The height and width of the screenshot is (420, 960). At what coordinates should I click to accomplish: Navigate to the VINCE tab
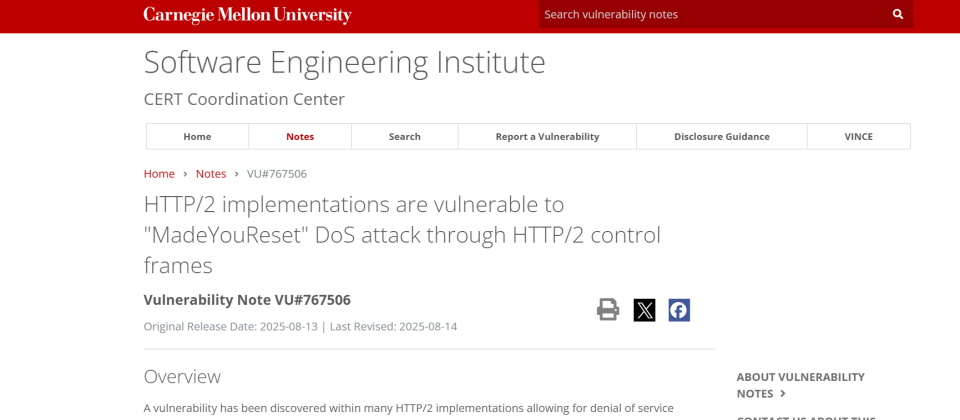[x=858, y=137]
